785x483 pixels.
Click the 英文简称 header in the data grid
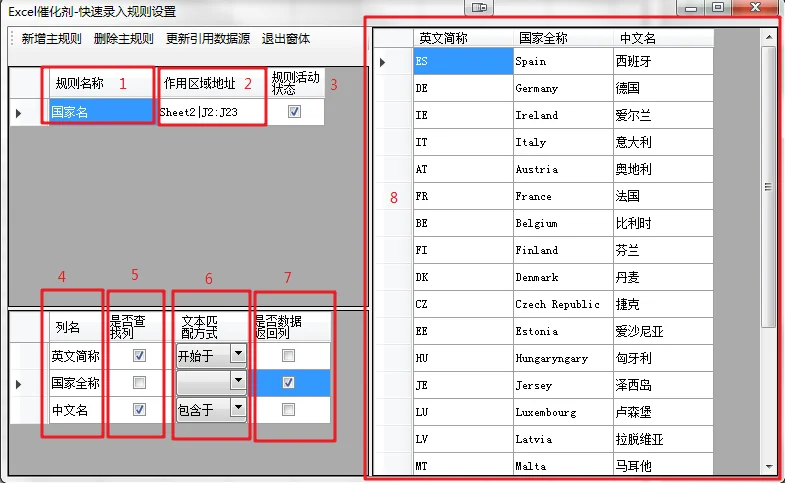click(x=463, y=38)
